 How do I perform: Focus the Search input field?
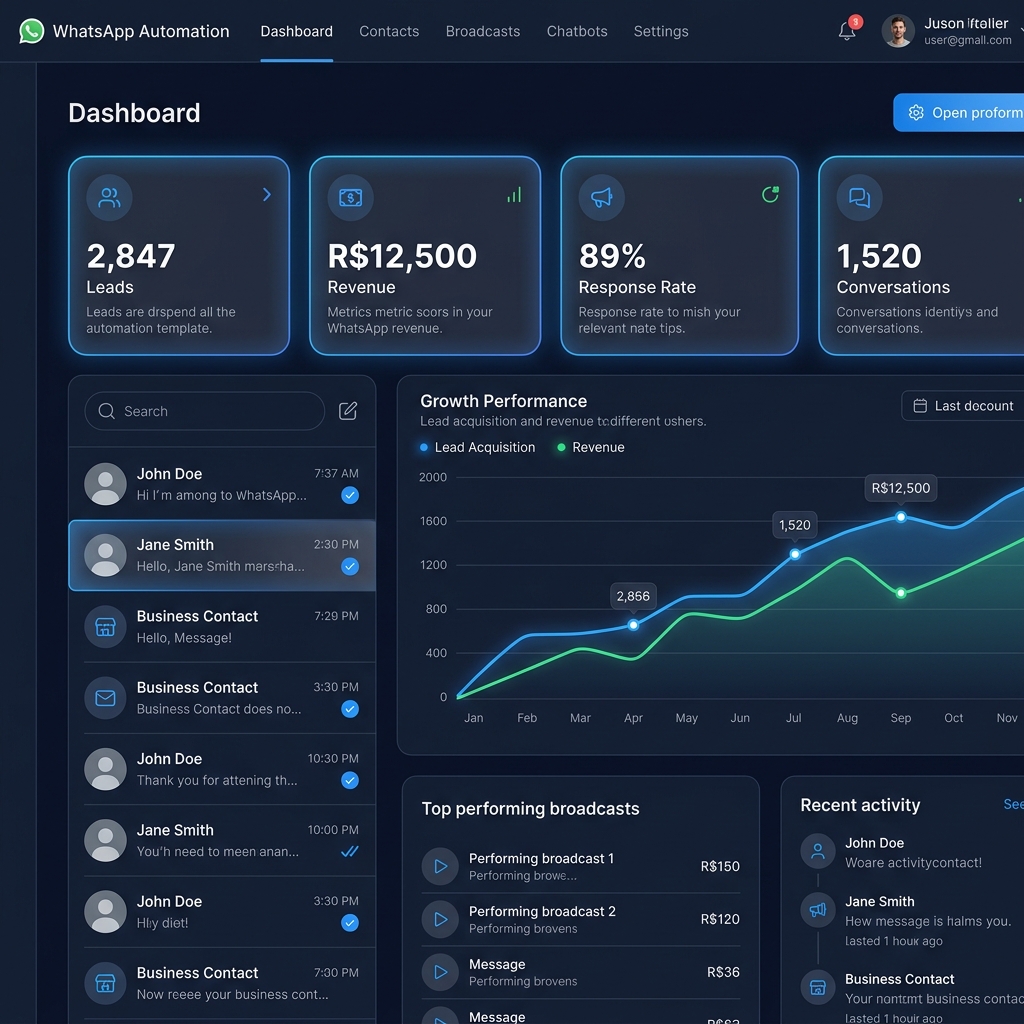click(x=204, y=411)
